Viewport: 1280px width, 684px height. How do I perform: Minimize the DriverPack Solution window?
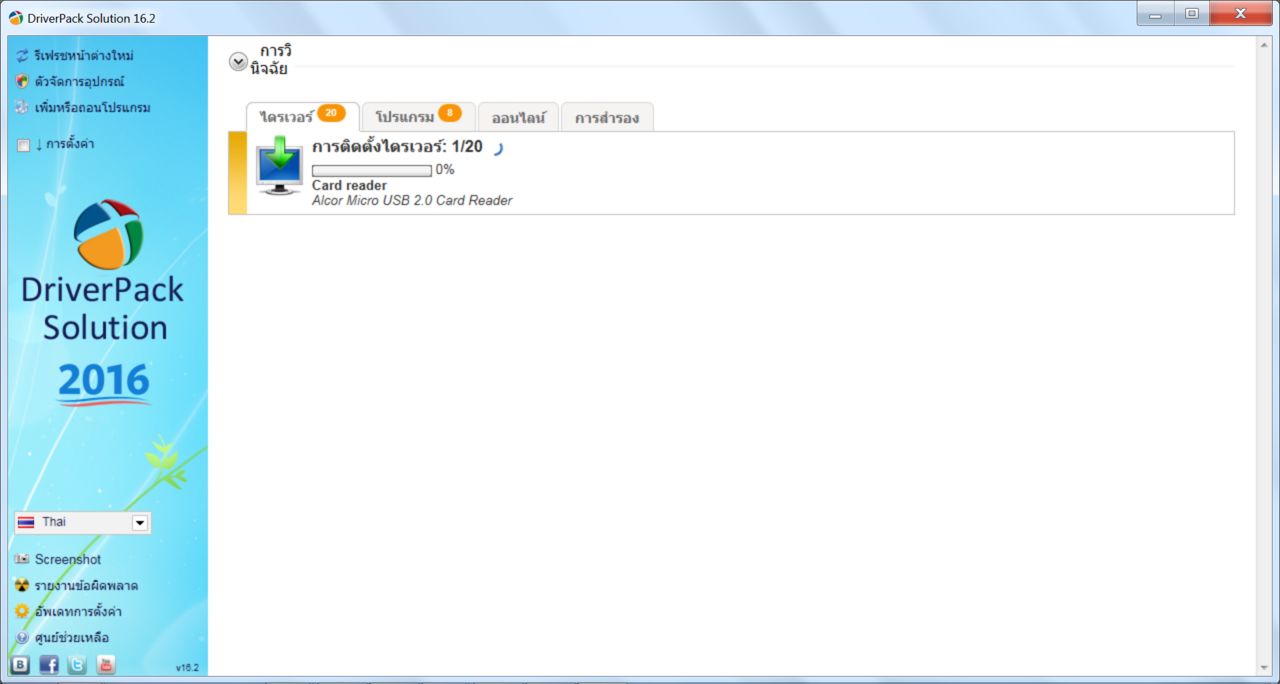[x=1155, y=14]
